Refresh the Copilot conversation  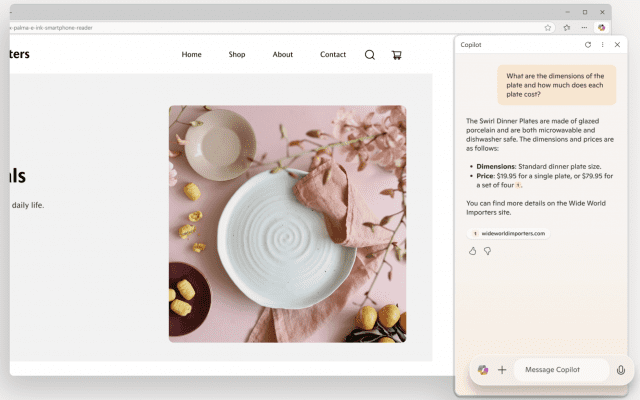click(588, 44)
